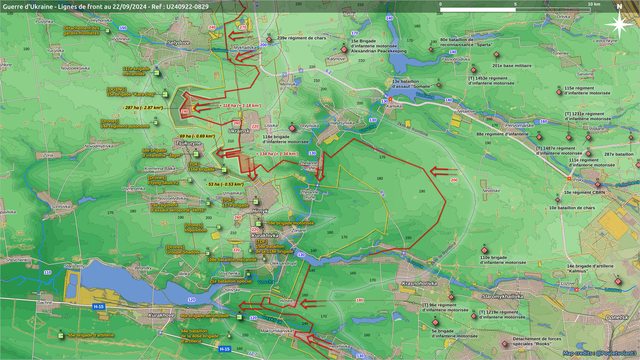Select the 110e brigade d'infanterie motorisée marker
This screenshot has height=360, width=640.
click(x=484, y=250)
